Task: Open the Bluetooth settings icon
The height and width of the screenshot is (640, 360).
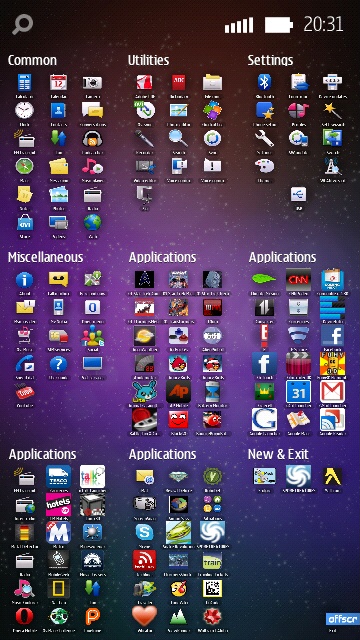Action: coord(264,82)
